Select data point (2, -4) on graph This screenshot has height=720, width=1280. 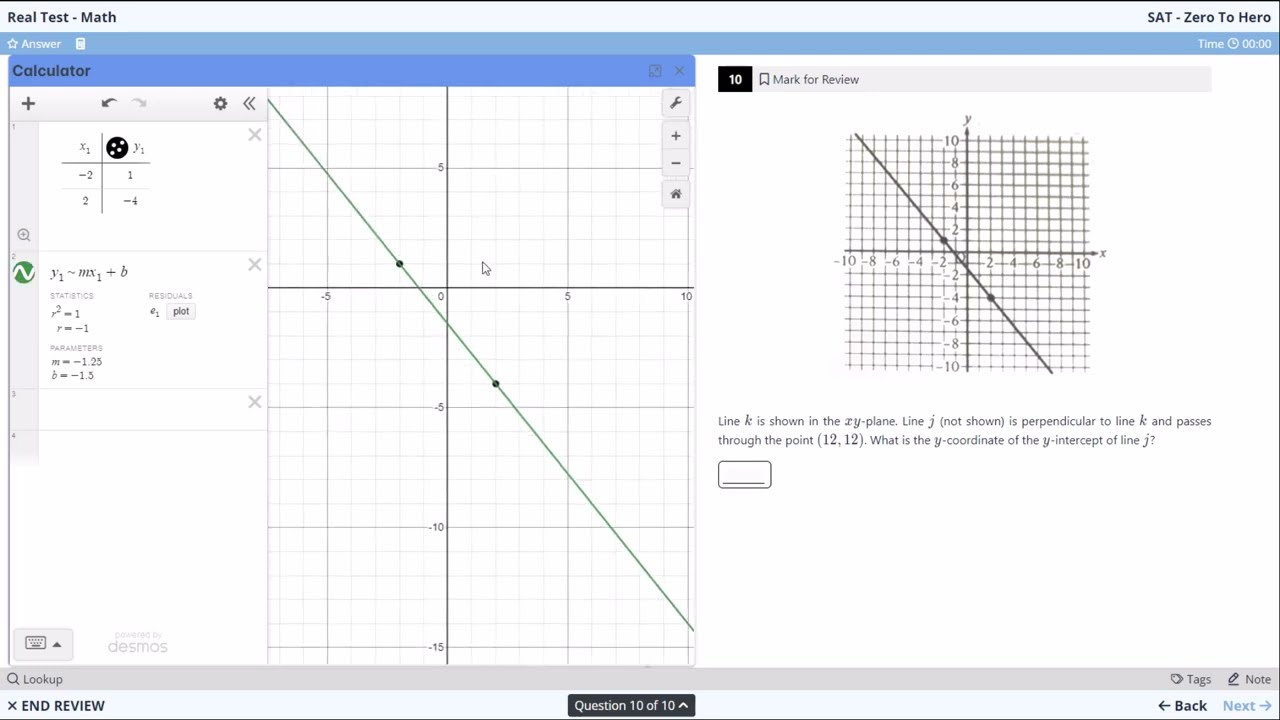pyautogui.click(x=495, y=384)
